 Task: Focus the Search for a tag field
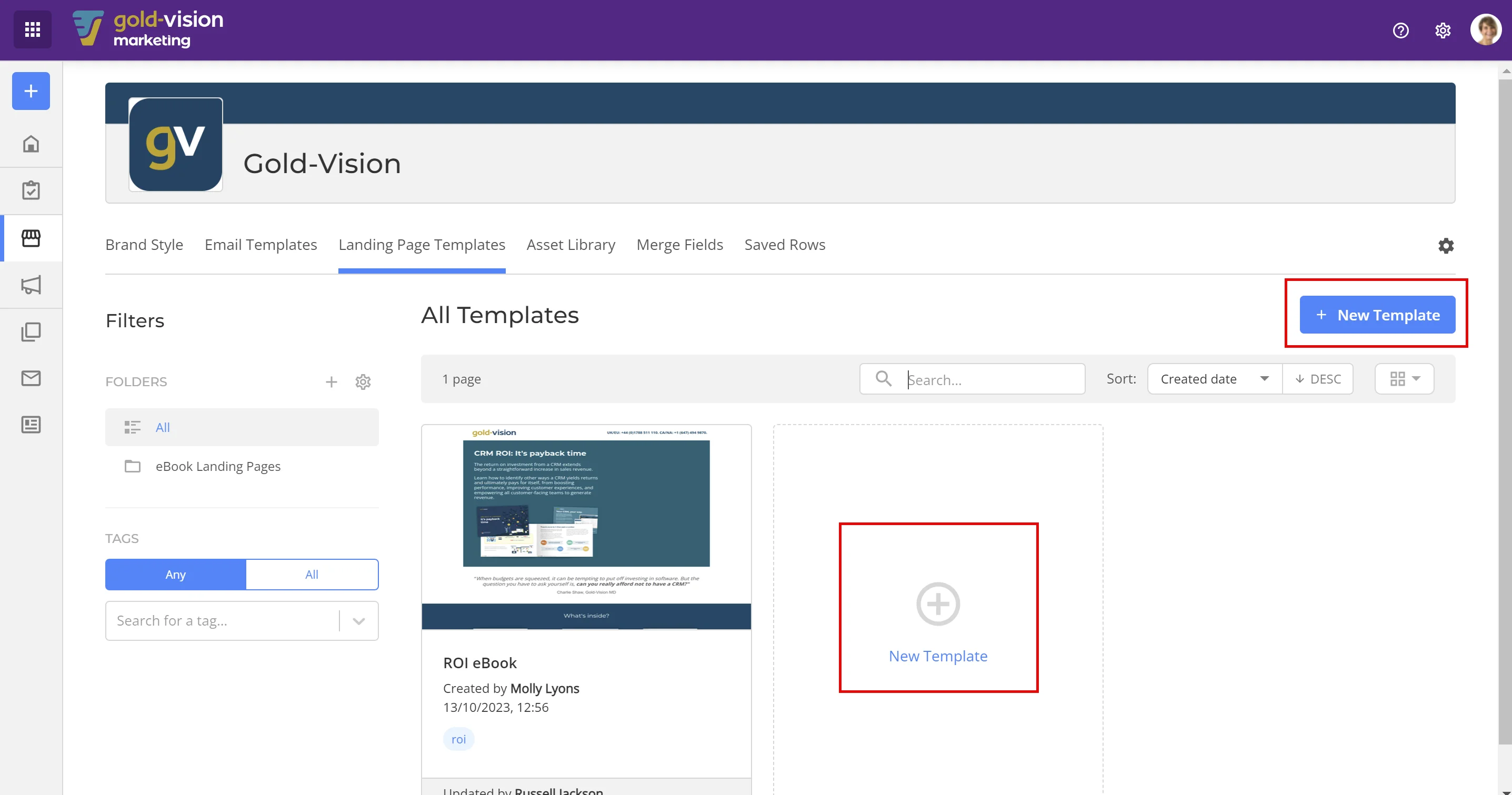223,621
